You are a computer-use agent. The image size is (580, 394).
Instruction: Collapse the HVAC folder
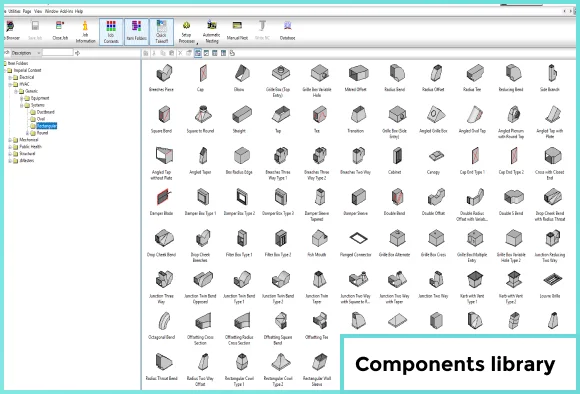tap(10, 84)
